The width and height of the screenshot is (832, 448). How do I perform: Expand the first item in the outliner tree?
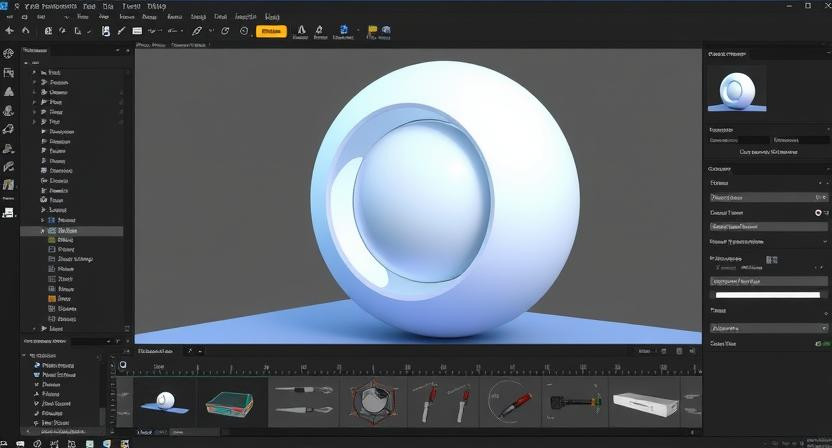(x=34, y=73)
